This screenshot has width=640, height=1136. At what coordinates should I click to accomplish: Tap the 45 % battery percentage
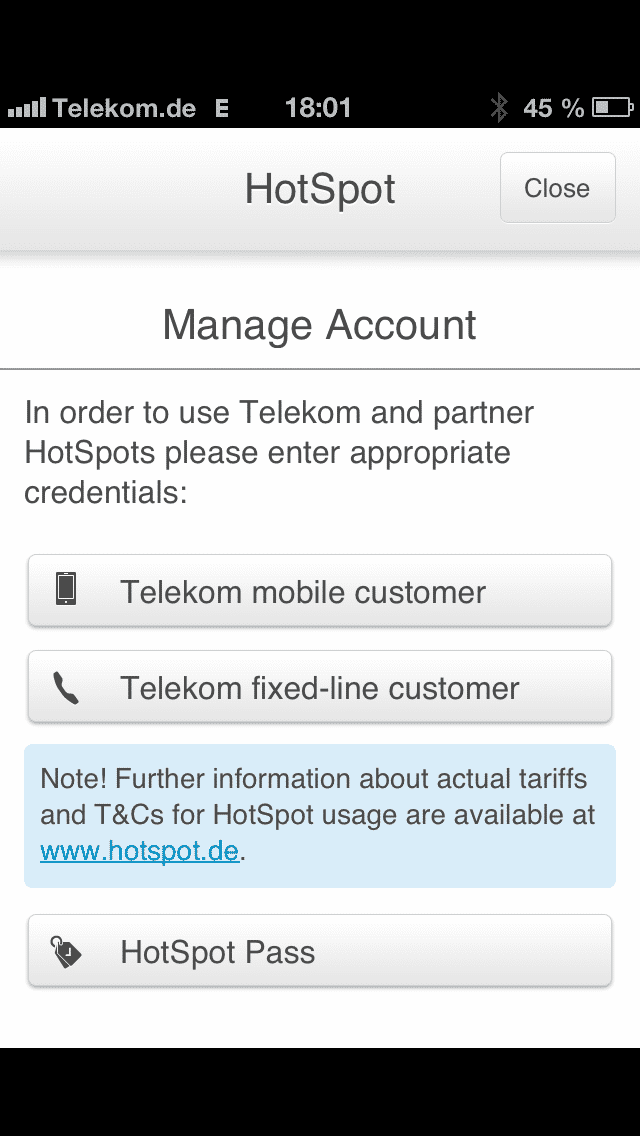pos(554,108)
